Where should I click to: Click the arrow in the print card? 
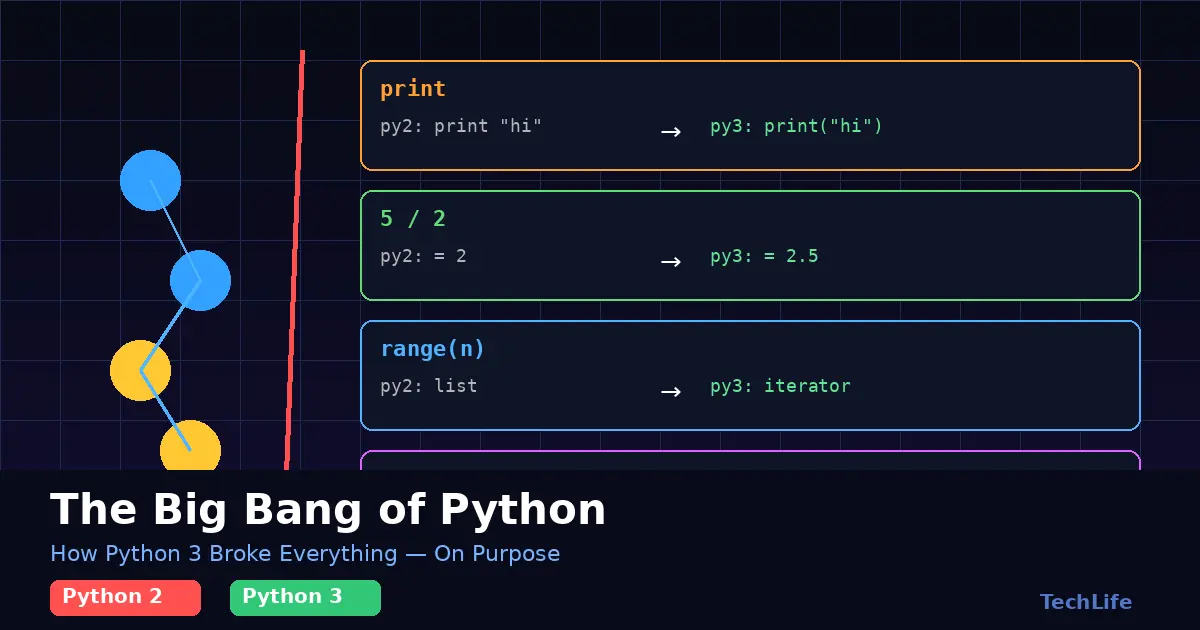(x=670, y=131)
